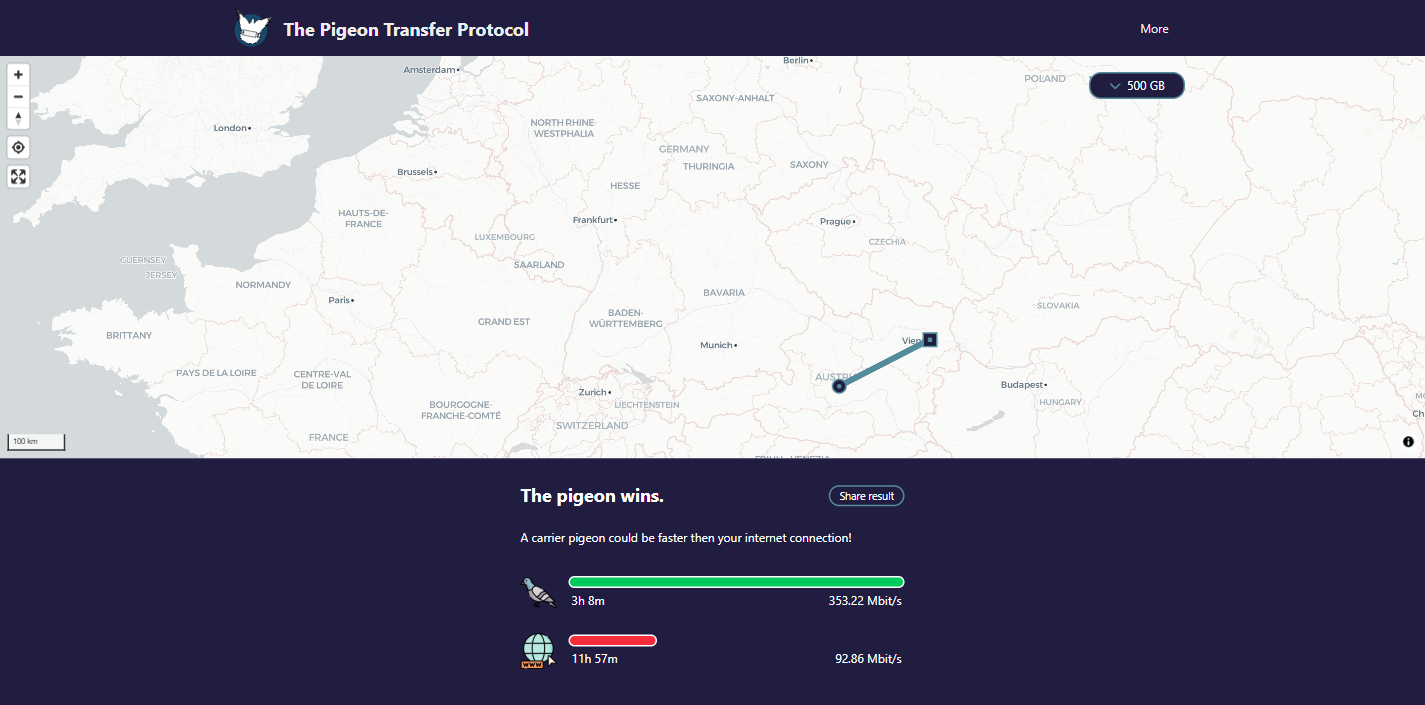1425x705 pixels.
Task: Toggle fullscreen map view
Action: 18,177
